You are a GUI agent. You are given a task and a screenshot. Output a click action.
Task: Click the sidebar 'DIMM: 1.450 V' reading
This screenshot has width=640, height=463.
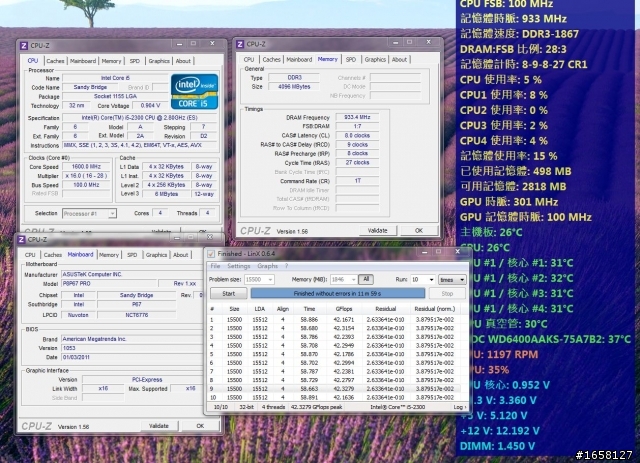coord(498,446)
